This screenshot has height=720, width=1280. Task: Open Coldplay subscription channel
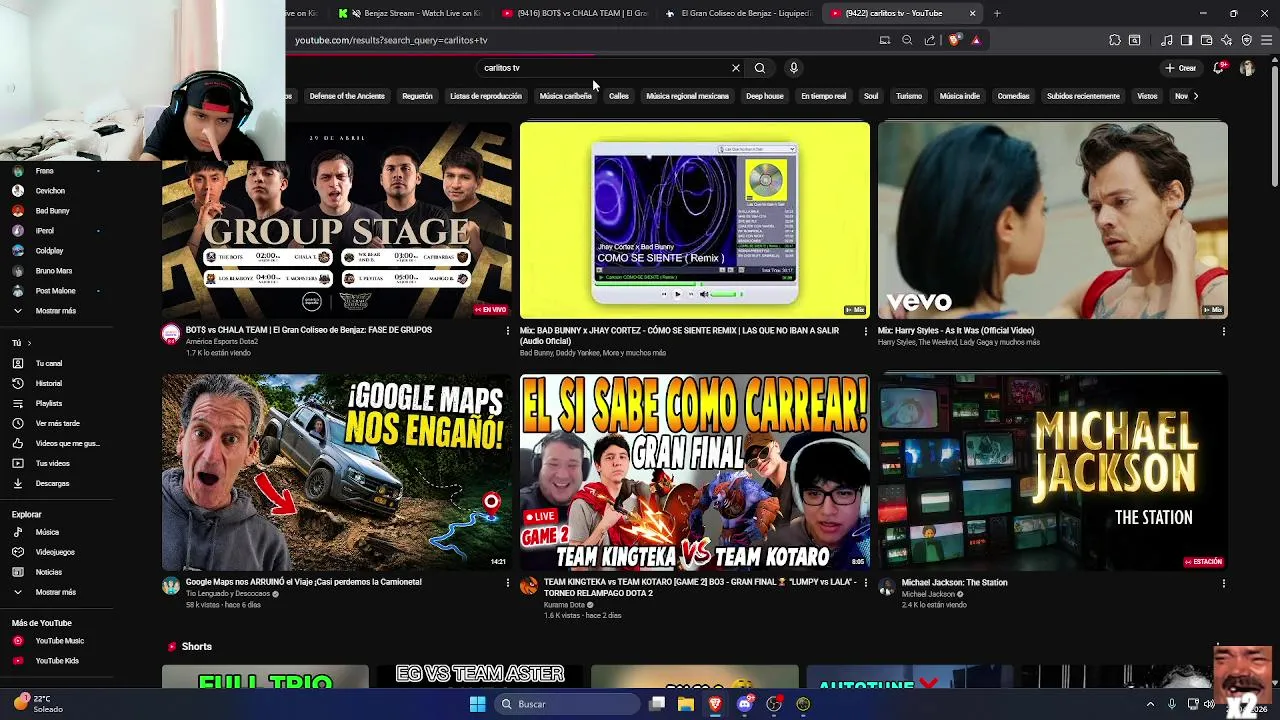point(49,251)
